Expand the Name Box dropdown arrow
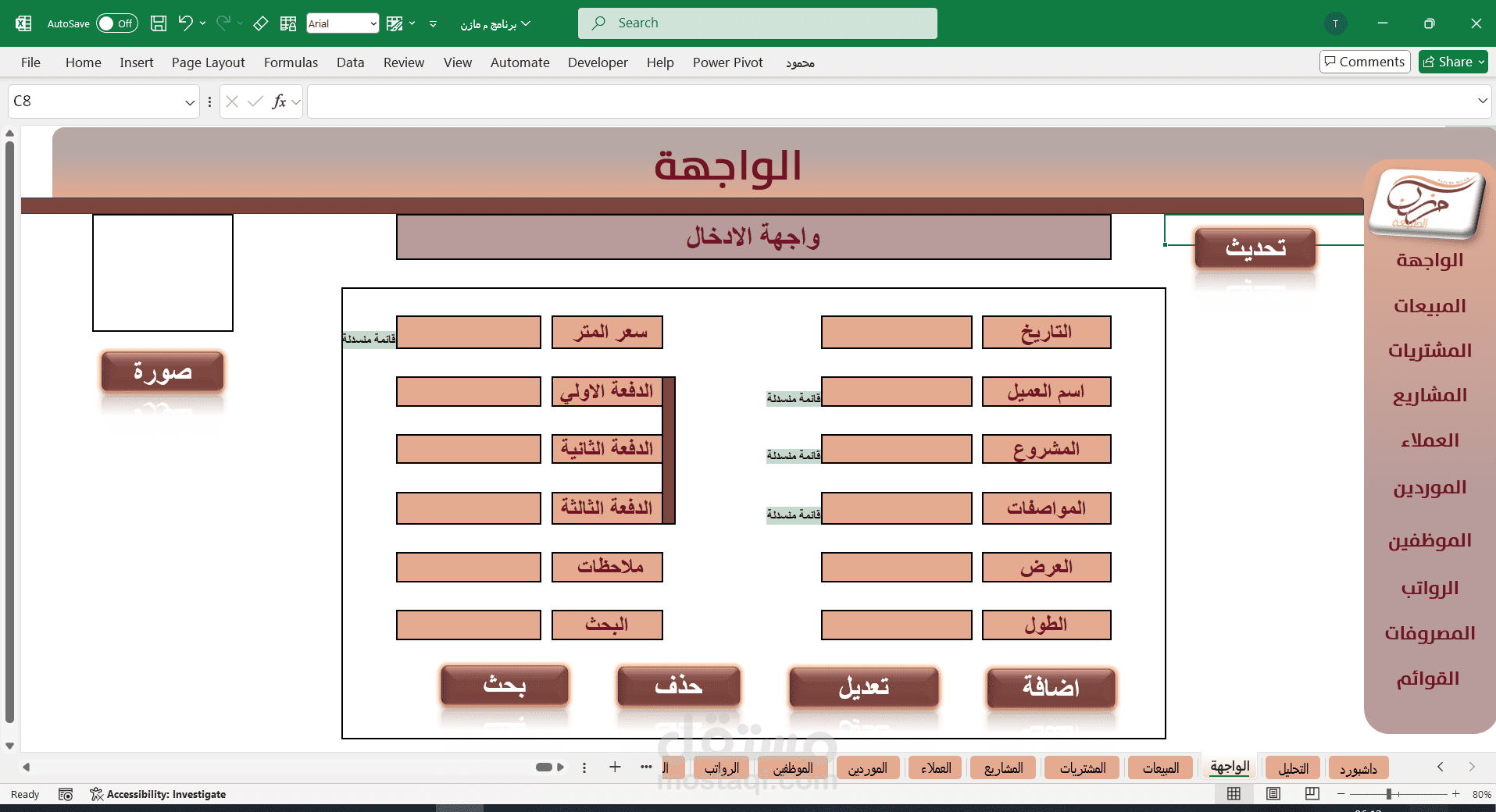 [189, 102]
